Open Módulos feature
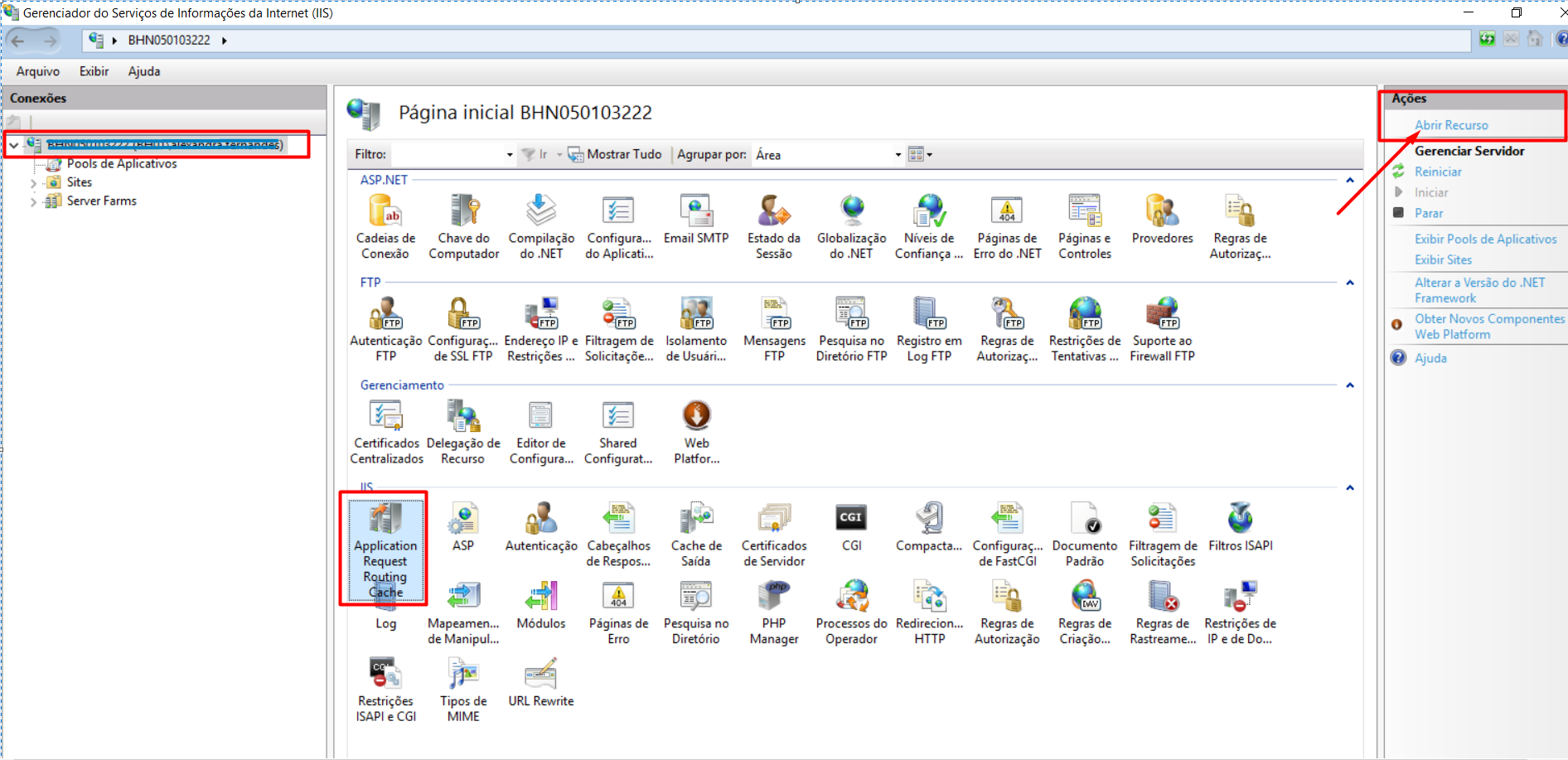The image size is (1568, 760). [x=541, y=605]
